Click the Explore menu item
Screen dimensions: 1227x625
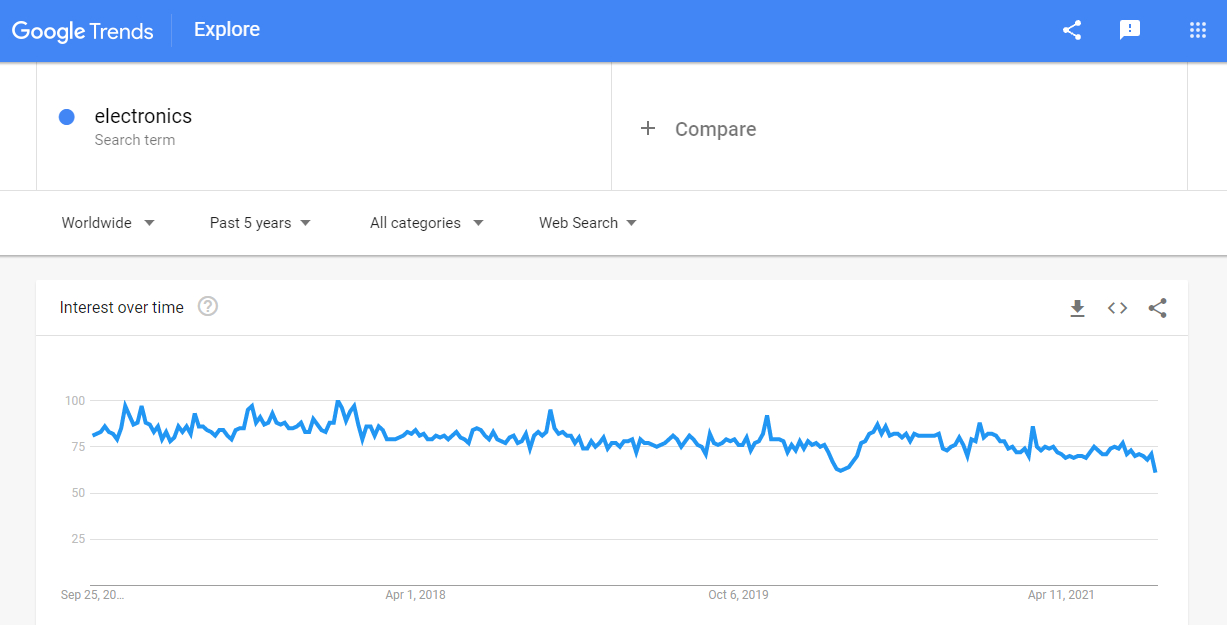click(x=226, y=30)
